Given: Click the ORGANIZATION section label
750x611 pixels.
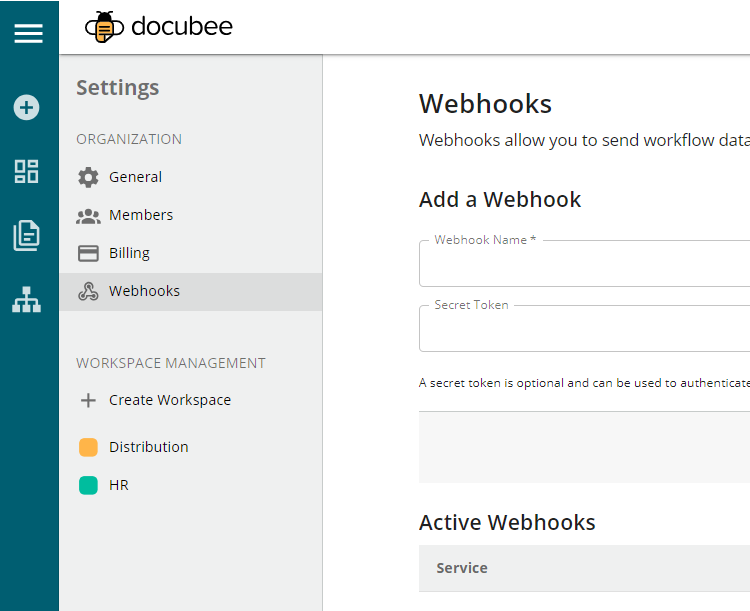Looking at the screenshot, I should coord(129,139).
